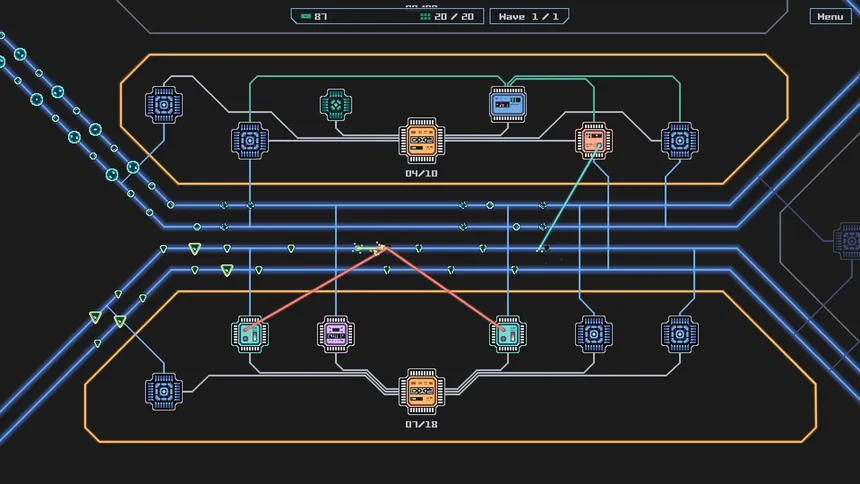Select the orange processor chip labeled 04/10
860x484 pixels.
[x=421, y=140]
